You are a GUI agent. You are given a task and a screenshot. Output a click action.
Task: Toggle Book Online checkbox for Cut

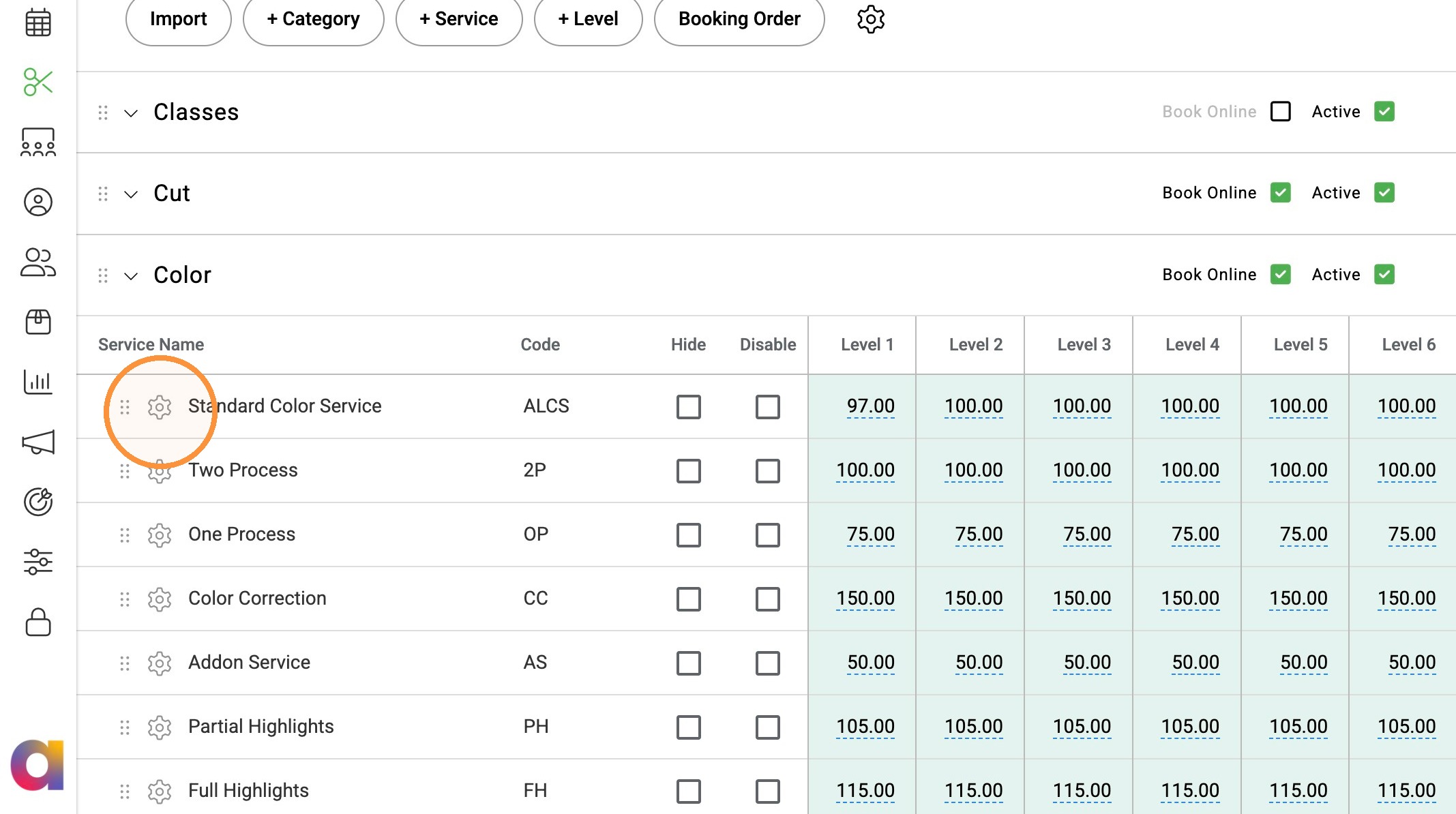click(x=1281, y=192)
